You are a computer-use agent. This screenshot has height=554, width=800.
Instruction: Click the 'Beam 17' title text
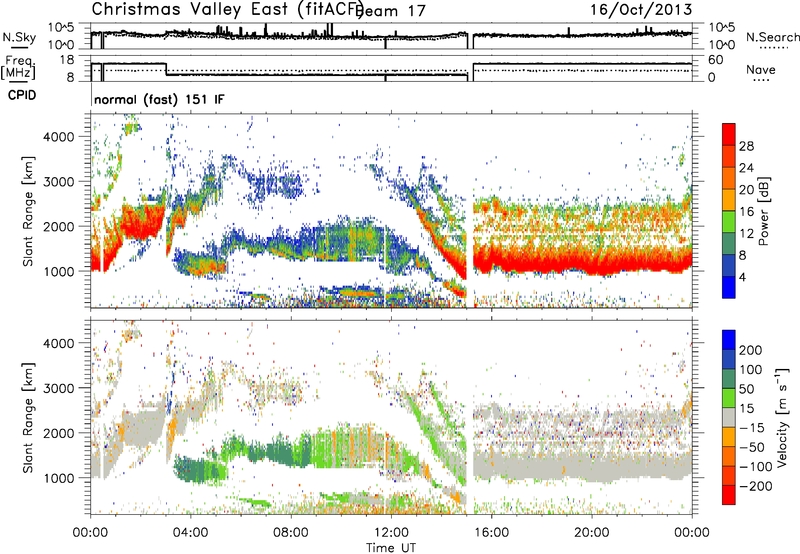coord(392,11)
